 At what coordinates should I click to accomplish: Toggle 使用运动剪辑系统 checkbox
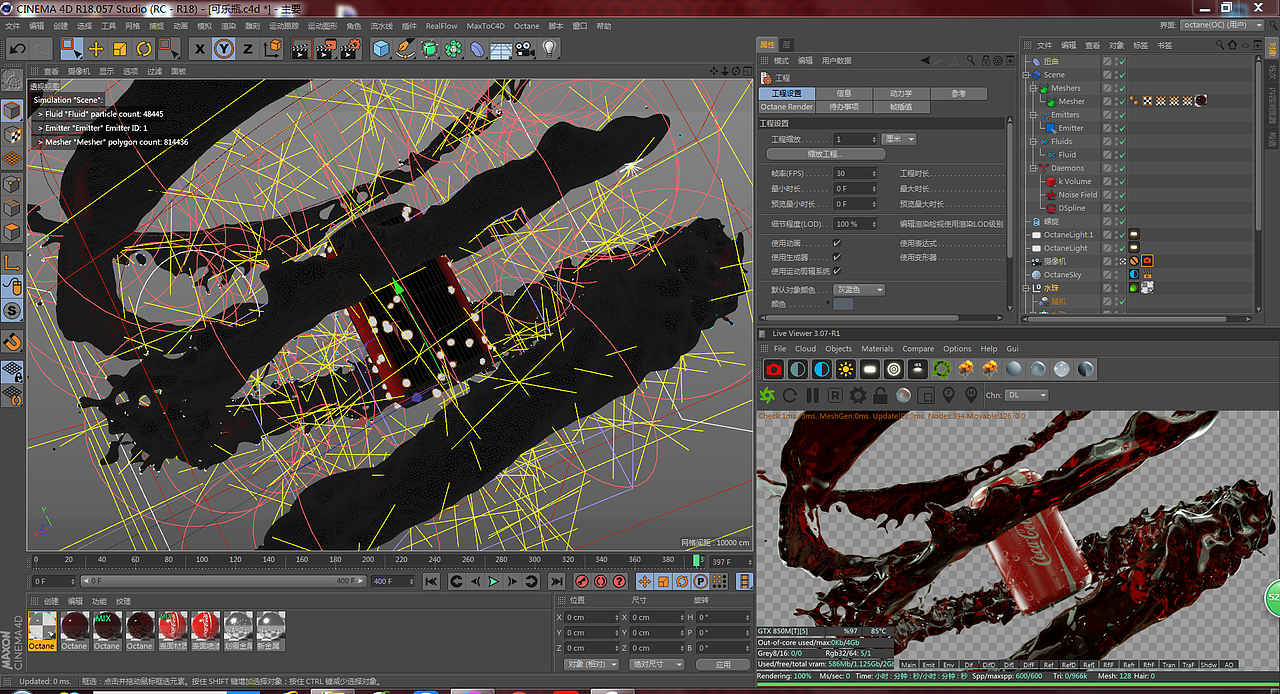tap(837, 271)
